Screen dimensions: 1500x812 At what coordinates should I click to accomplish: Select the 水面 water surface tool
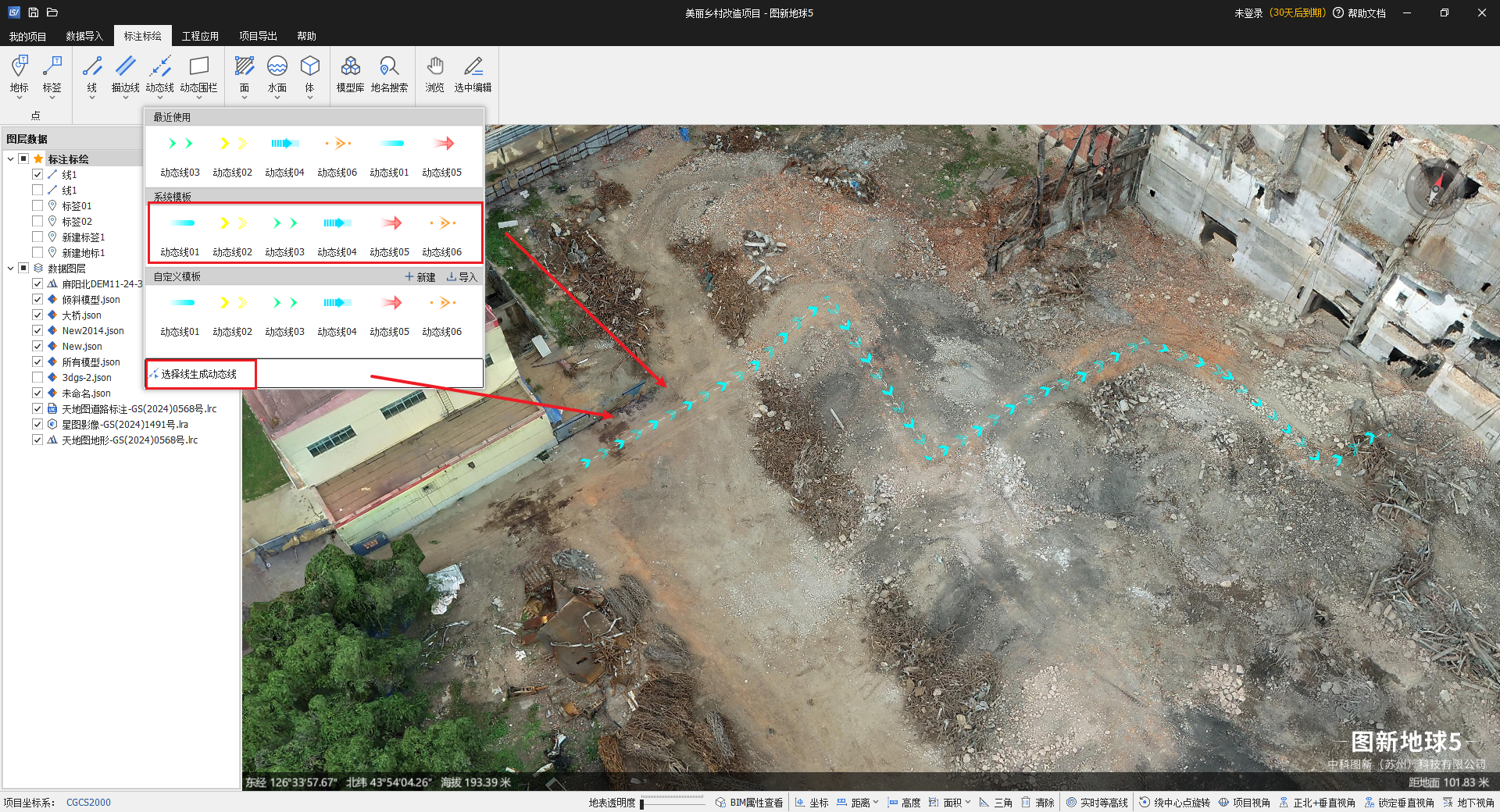point(277,74)
